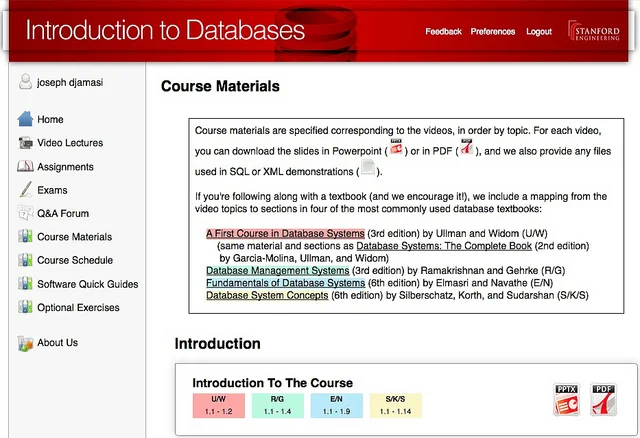The width and height of the screenshot is (640, 438).
Task: Open Database System Concepts textbook link
Action: (267, 295)
